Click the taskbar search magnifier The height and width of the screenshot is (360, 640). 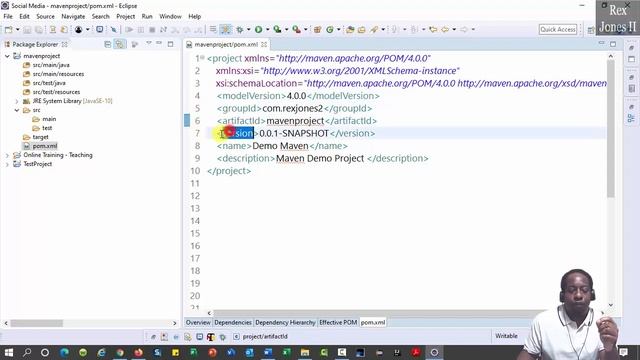(x=27, y=352)
